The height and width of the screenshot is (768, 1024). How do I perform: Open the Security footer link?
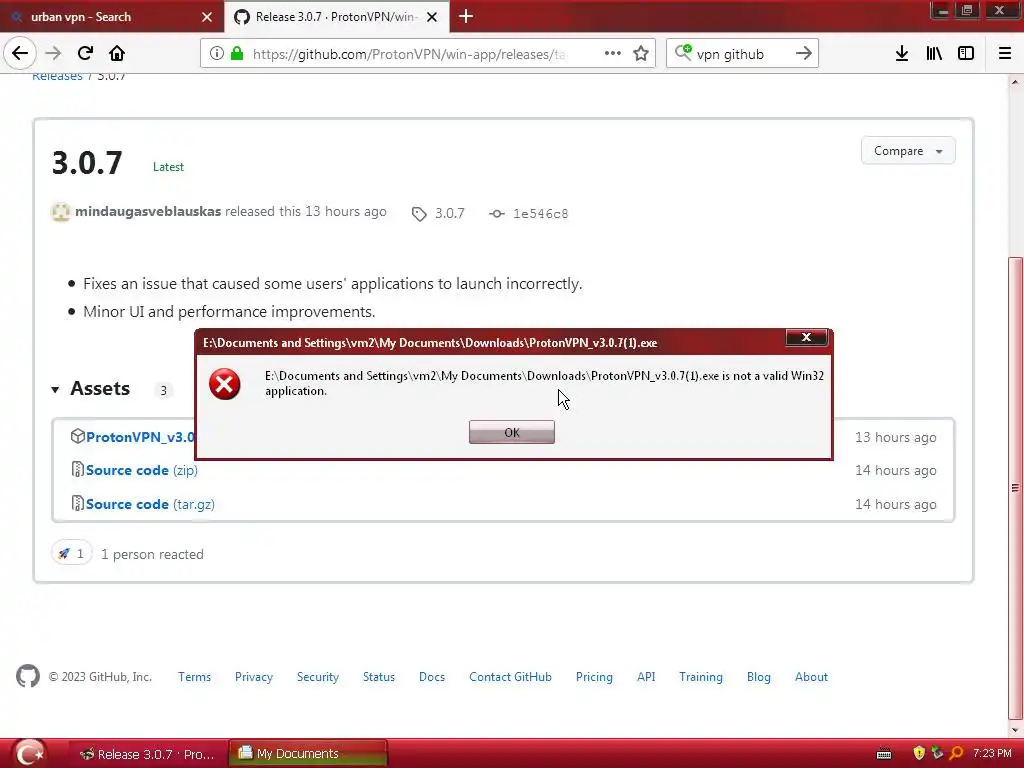318,677
